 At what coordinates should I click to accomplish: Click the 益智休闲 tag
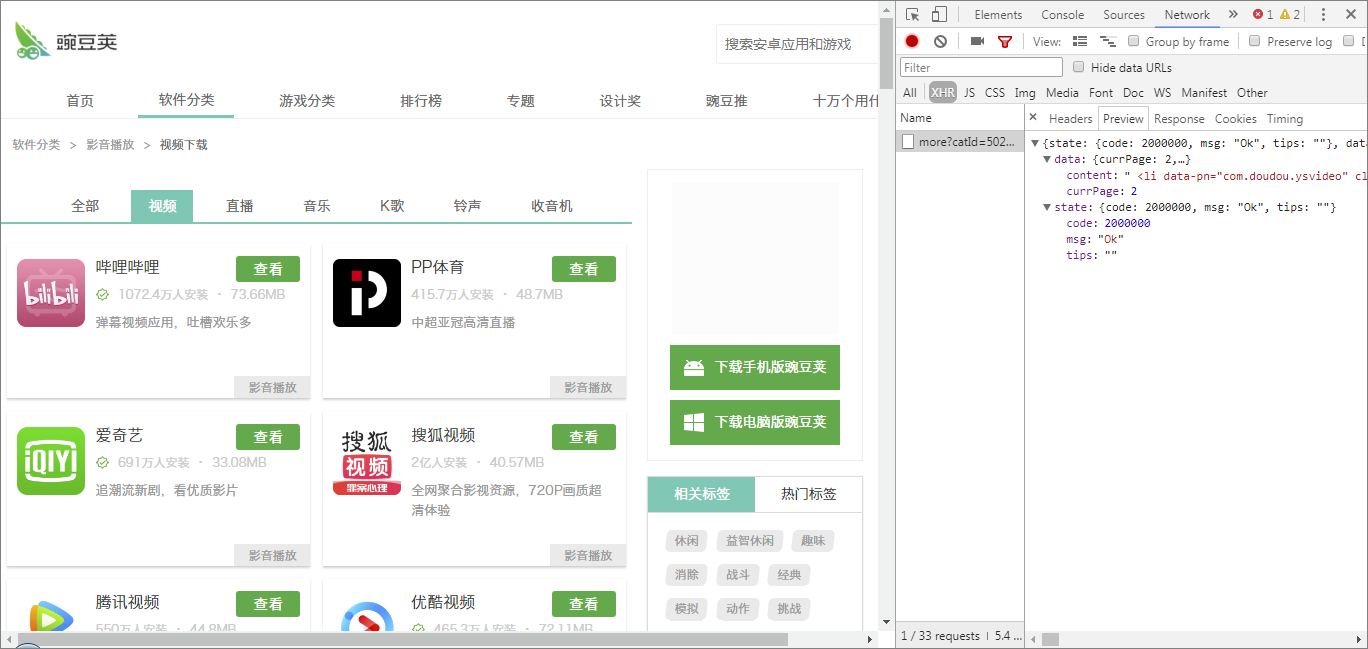[x=750, y=541]
